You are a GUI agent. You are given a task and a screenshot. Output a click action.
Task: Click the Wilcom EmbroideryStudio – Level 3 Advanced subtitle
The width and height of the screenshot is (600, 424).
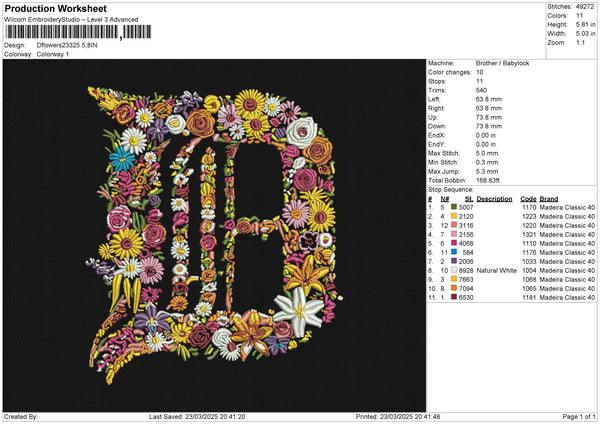point(71,20)
